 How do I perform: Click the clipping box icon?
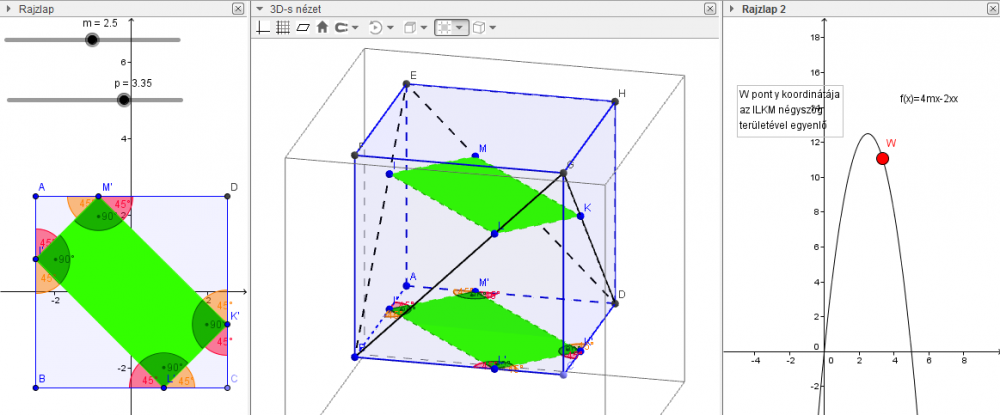pyautogui.click(x=444, y=27)
